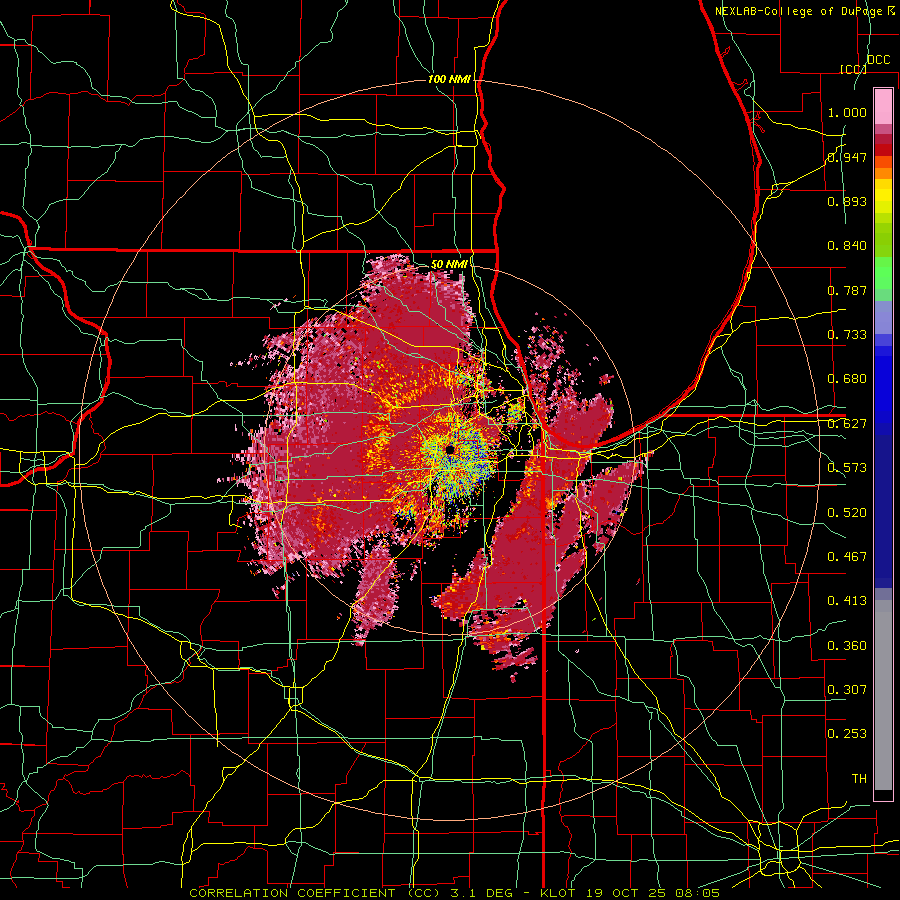Click the CORRELATION COEFFICIENT (CC) caption
900x900 pixels.
[x=315, y=893]
